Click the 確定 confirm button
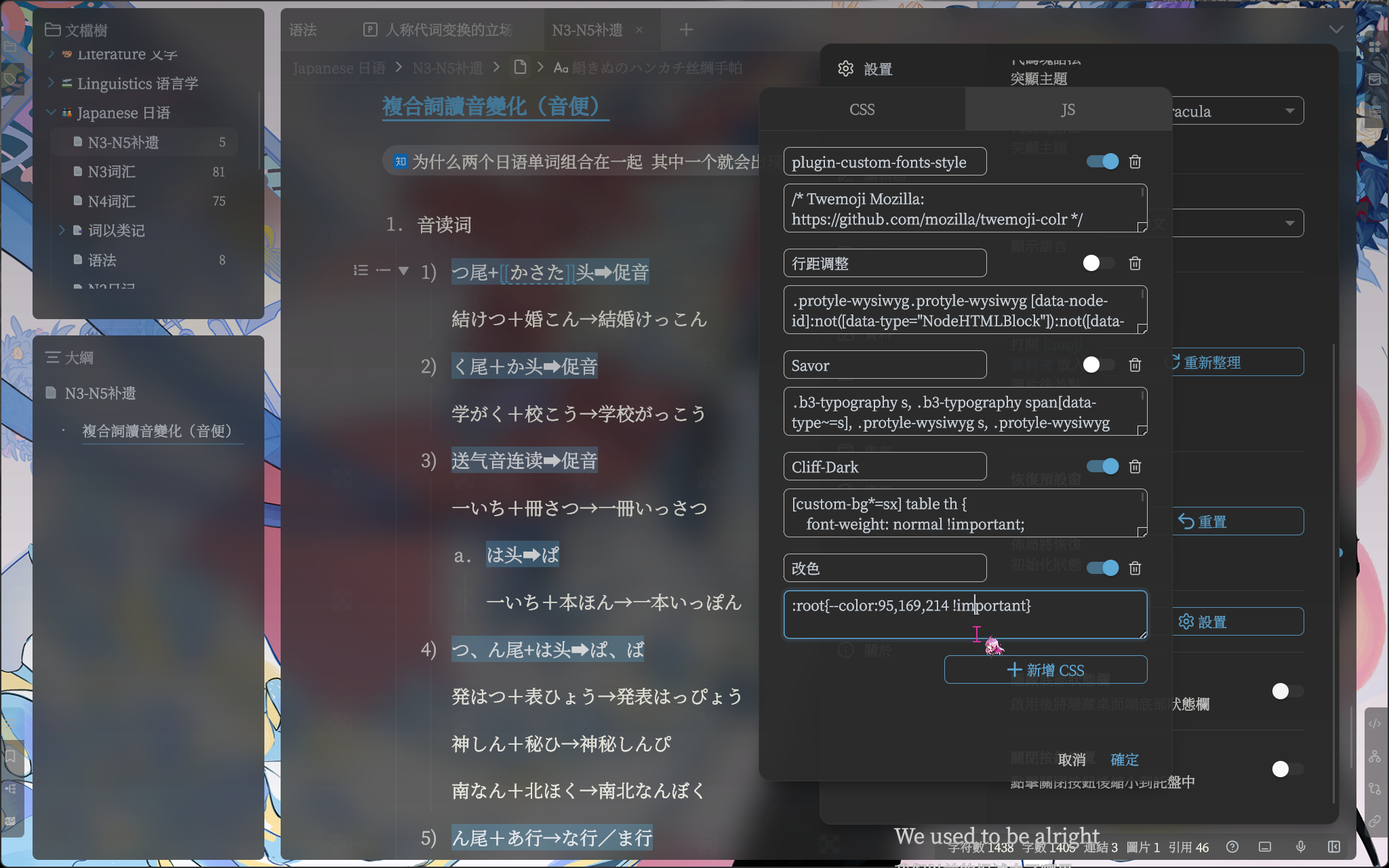 (1123, 760)
